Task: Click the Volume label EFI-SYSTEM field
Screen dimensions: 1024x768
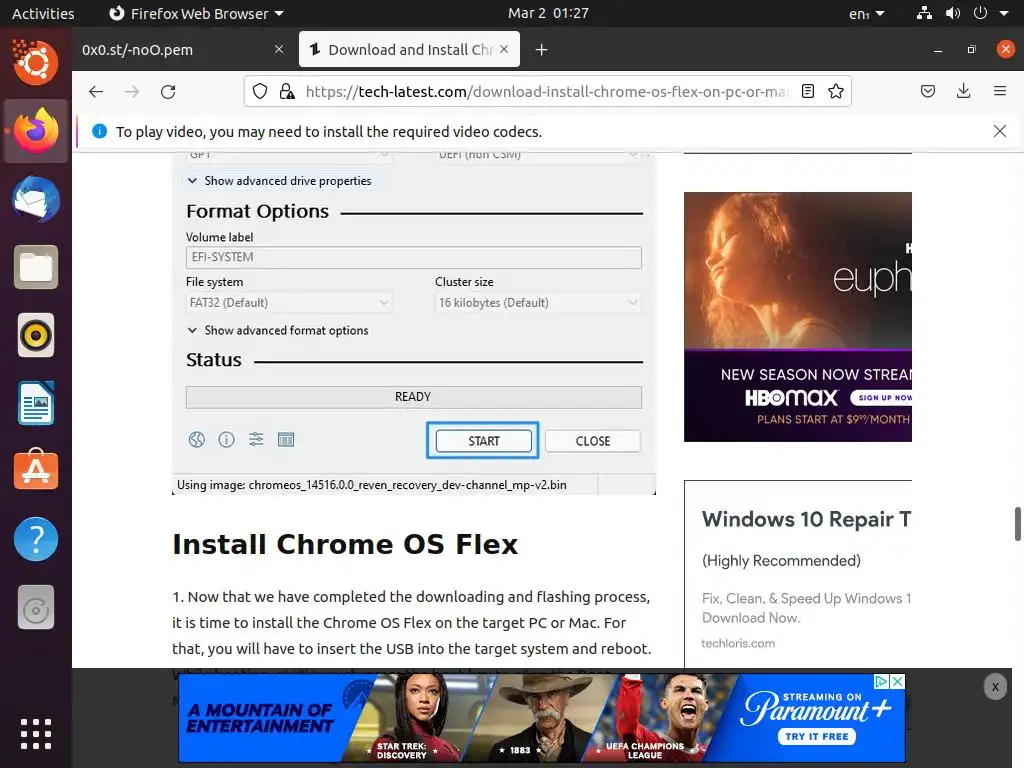Action: click(x=413, y=257)
